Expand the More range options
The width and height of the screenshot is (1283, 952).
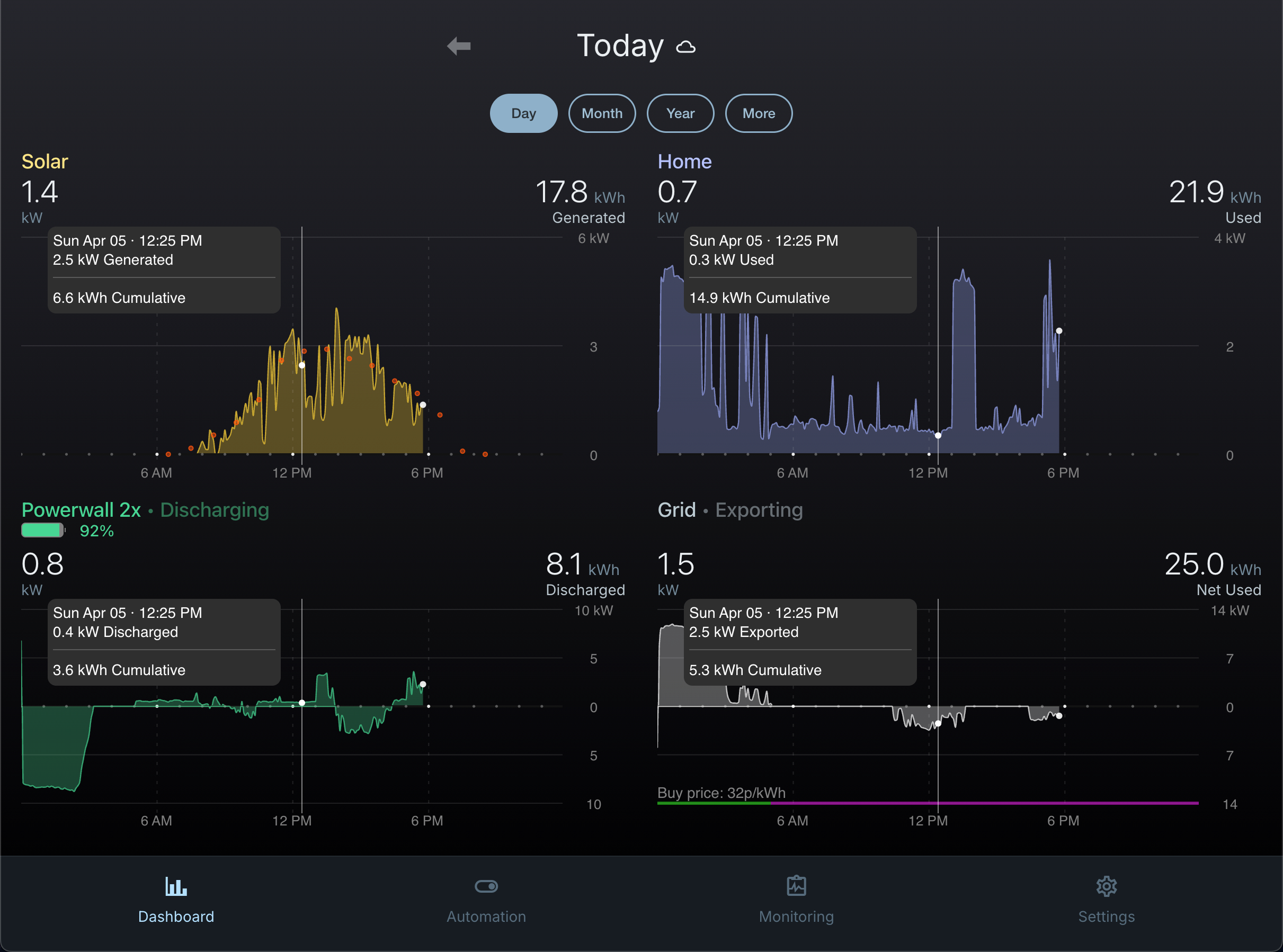[x=759, y=113]
